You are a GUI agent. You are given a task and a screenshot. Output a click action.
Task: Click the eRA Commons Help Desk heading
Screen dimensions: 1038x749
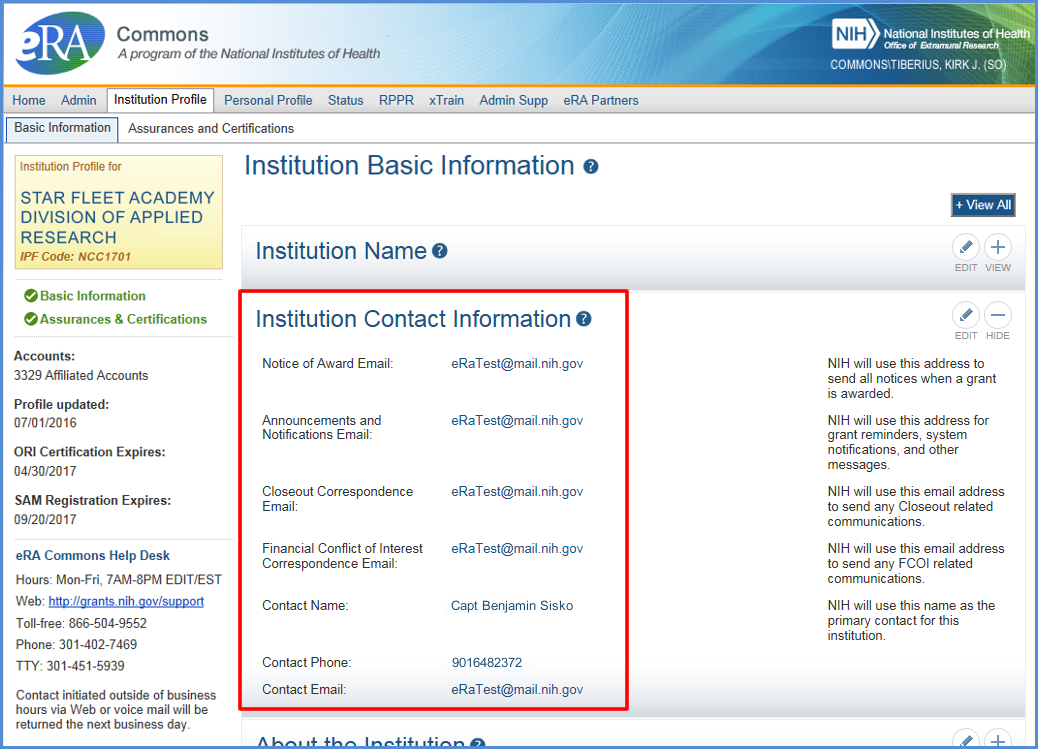[93, 556]
